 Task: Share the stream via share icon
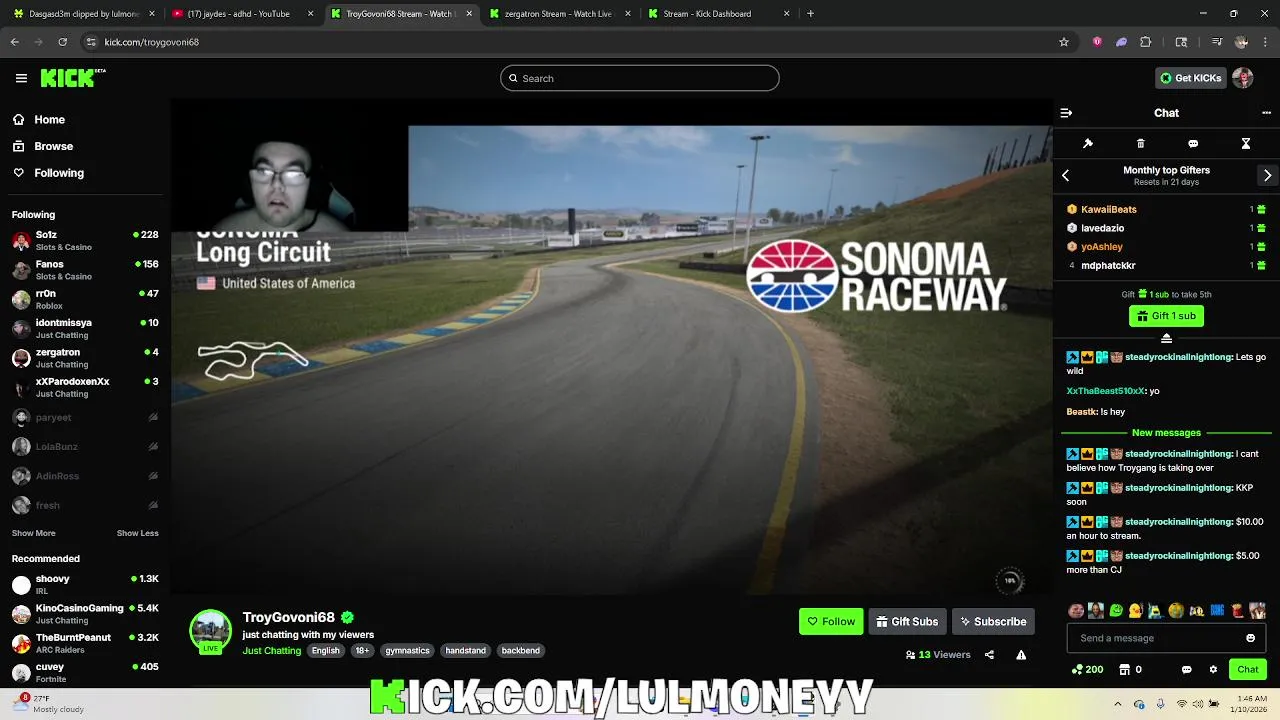989,655
